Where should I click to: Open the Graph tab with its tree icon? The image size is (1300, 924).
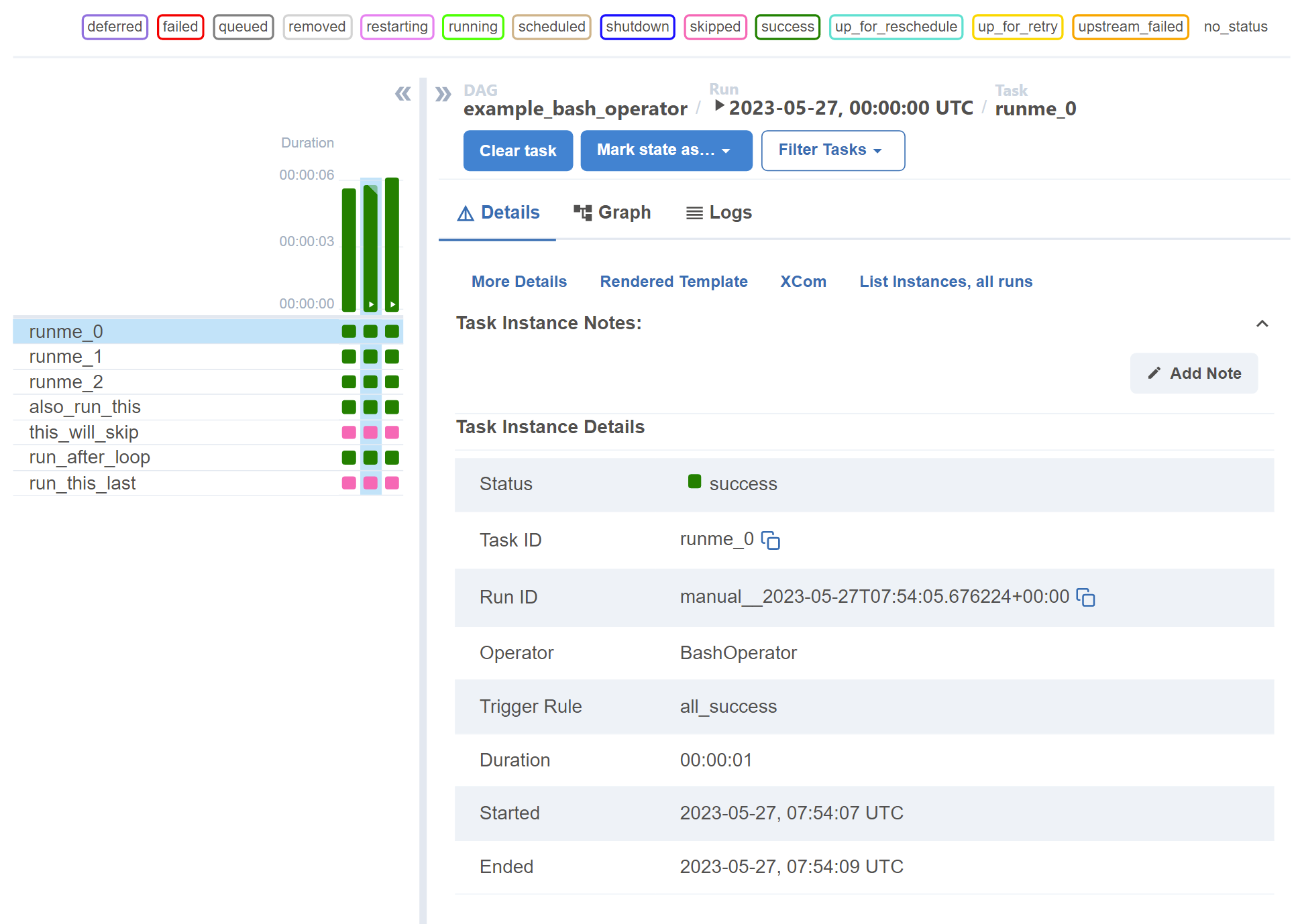coord(612,213)
